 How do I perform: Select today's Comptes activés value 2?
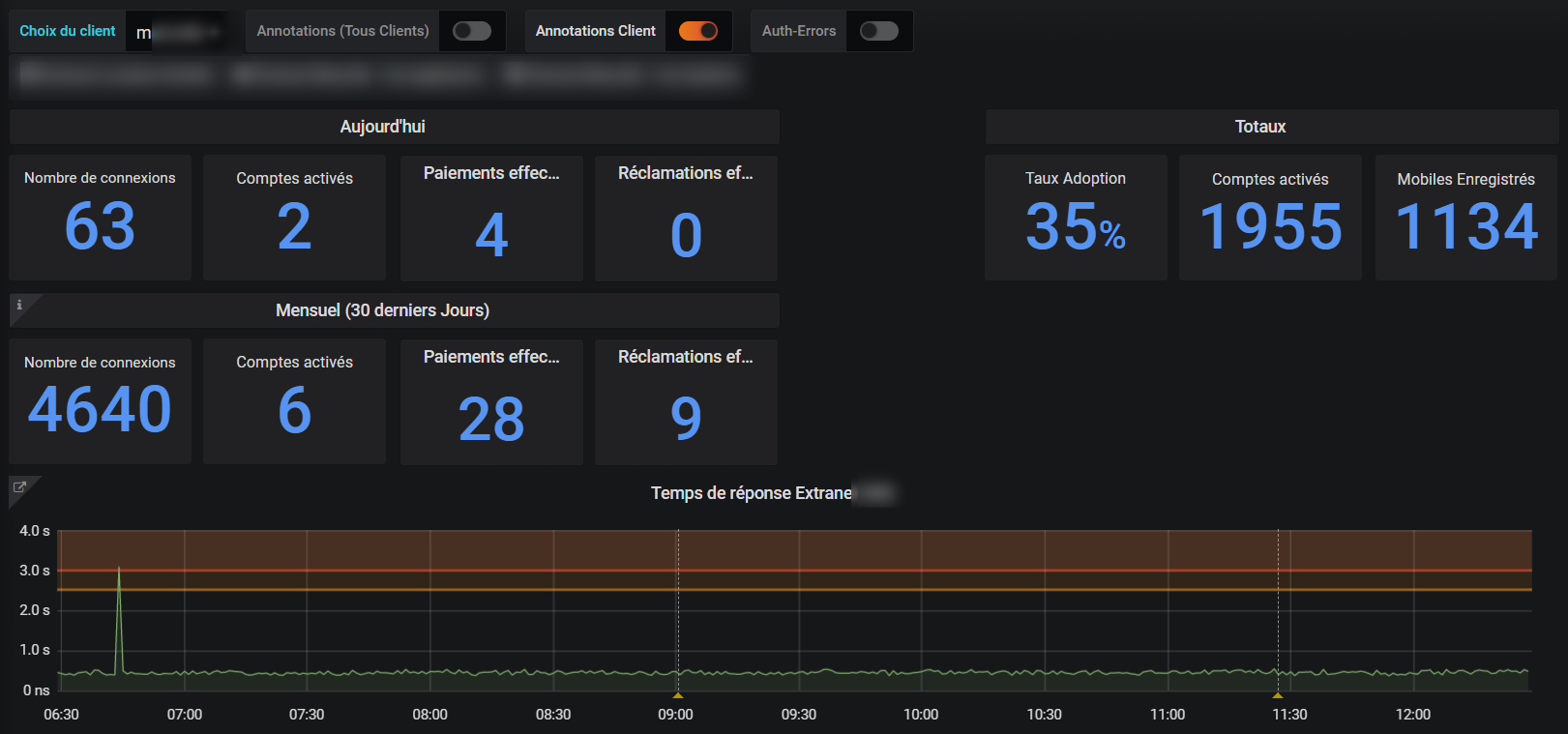pyautogui.click(x=295, y=226)
